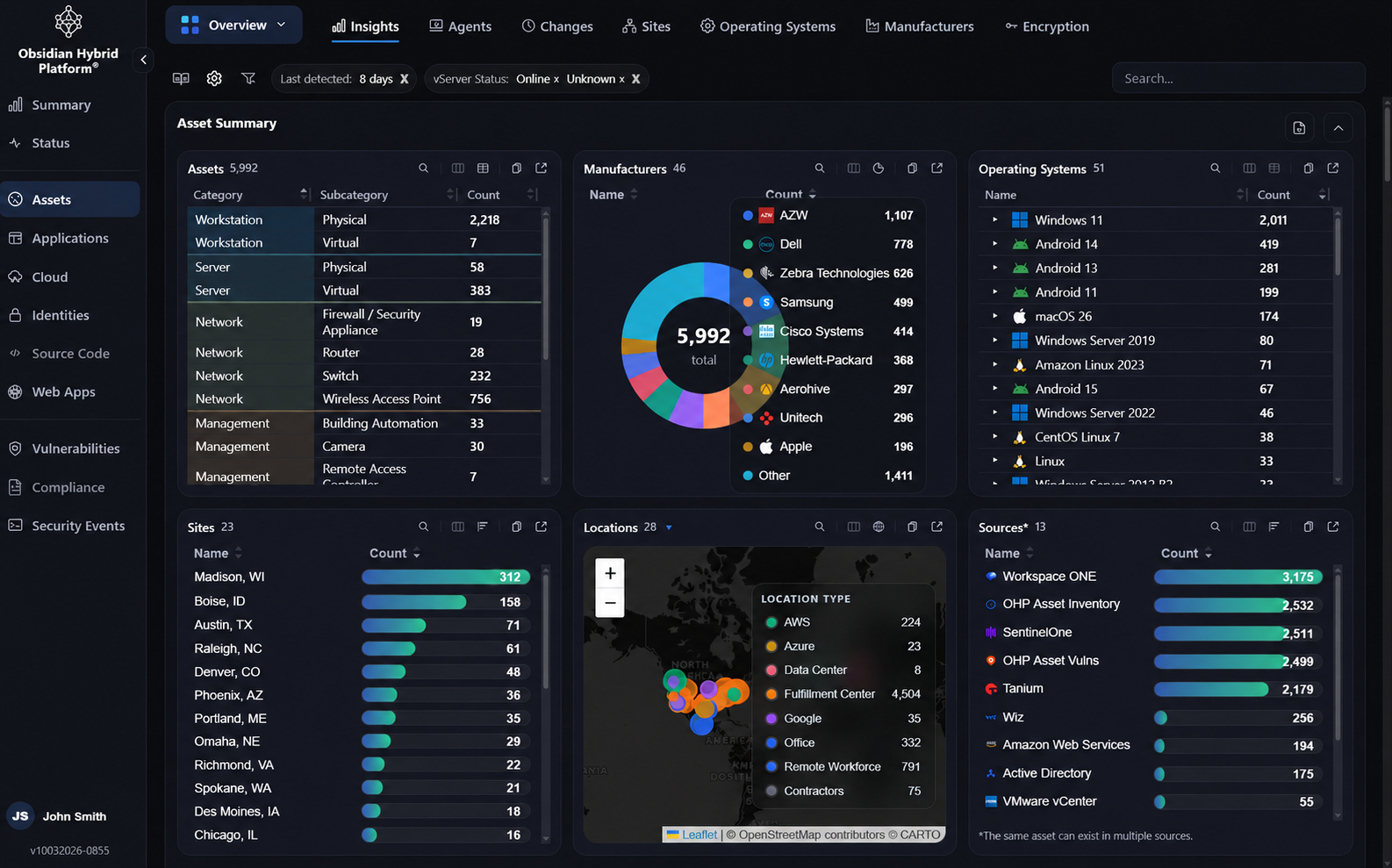Open the gear settings icon in filter bar
Screen dimensions: 1392x868
click(214, 79)
